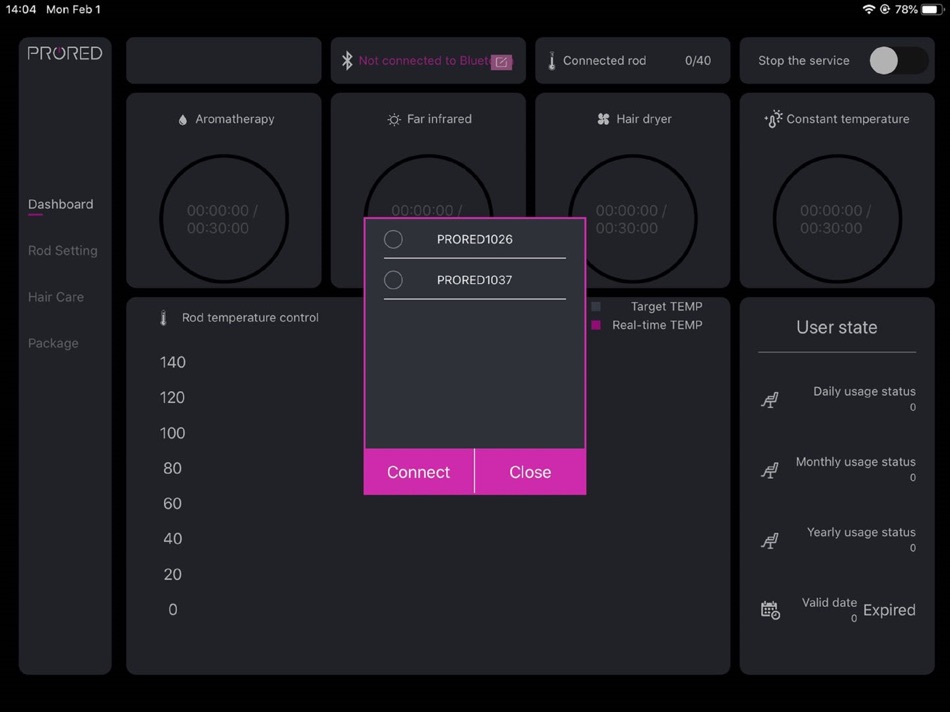Click the 'Not connected to Bluet' text
Screen dimensions: 950x712
point(424,61)
